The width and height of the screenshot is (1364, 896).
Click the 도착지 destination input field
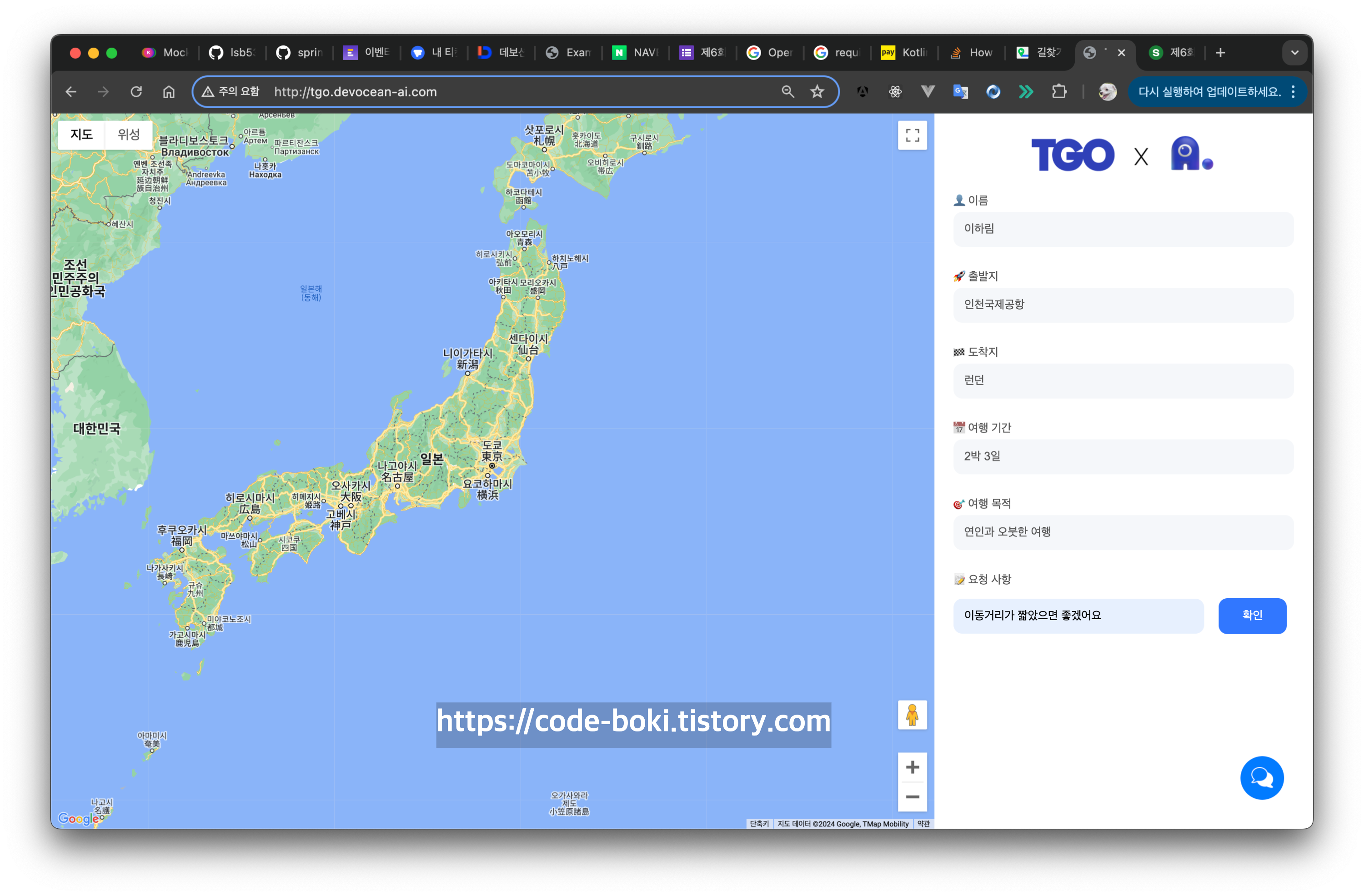click(x=1123, y=380)
